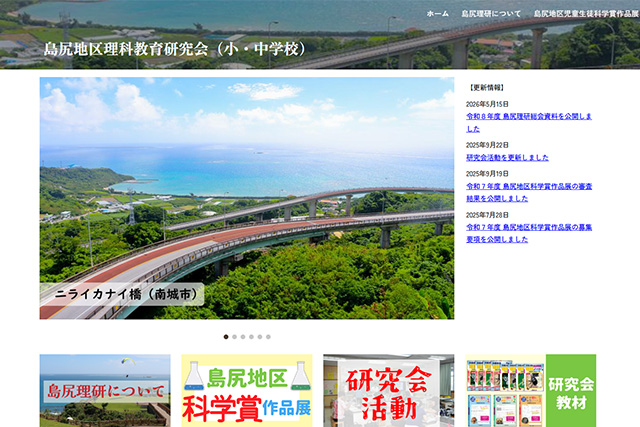Click the date 2025年9月22日
Image resolution: width=640 pixels, height=427 pixels.
(x=487, y=145)
